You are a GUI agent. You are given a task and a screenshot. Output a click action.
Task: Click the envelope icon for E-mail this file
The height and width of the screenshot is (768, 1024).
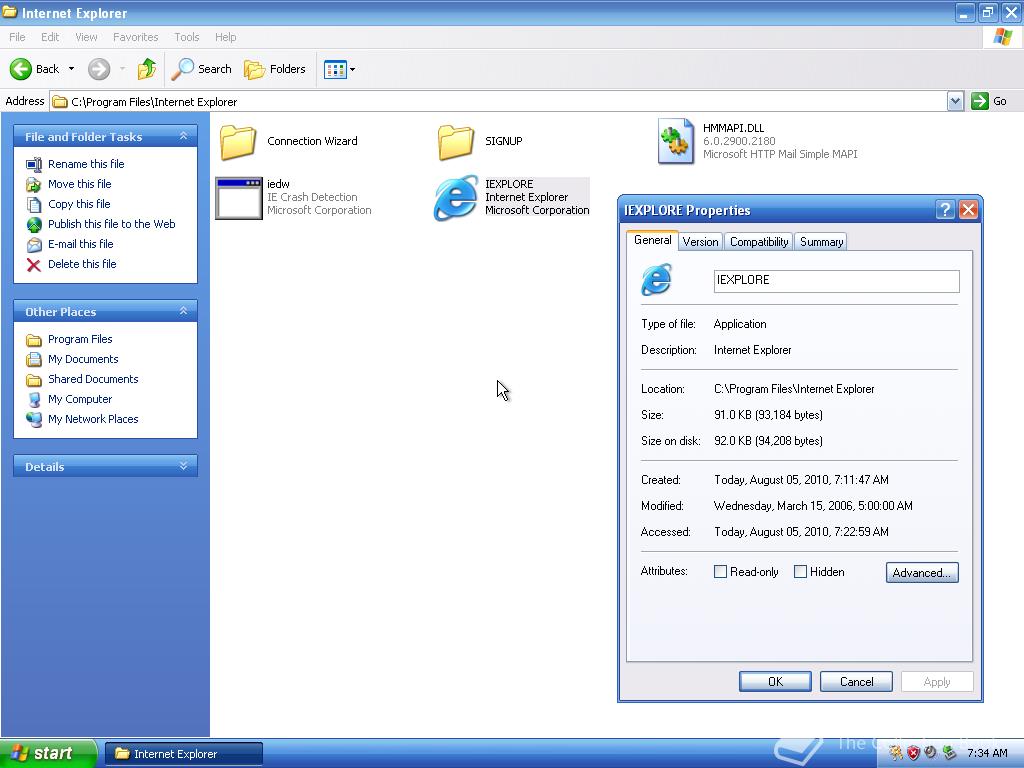(34, 245)
